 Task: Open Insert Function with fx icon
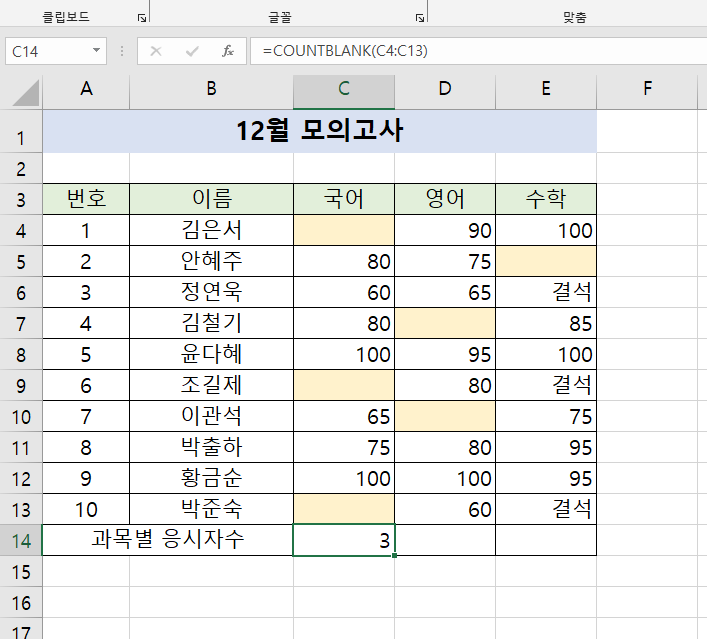[x=228, y=51]
